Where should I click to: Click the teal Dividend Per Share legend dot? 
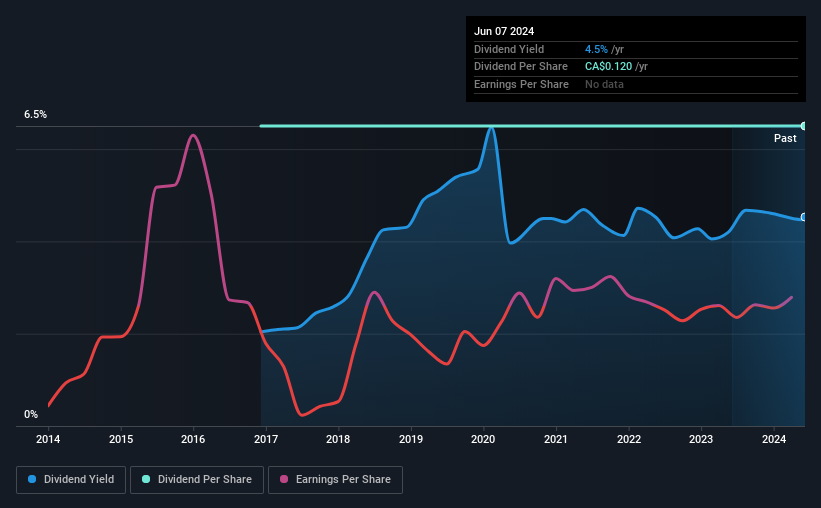[x=146, y=479]
